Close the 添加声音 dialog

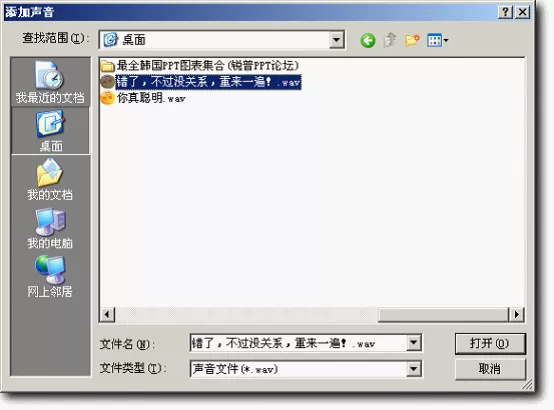click(x=523, y=12)
